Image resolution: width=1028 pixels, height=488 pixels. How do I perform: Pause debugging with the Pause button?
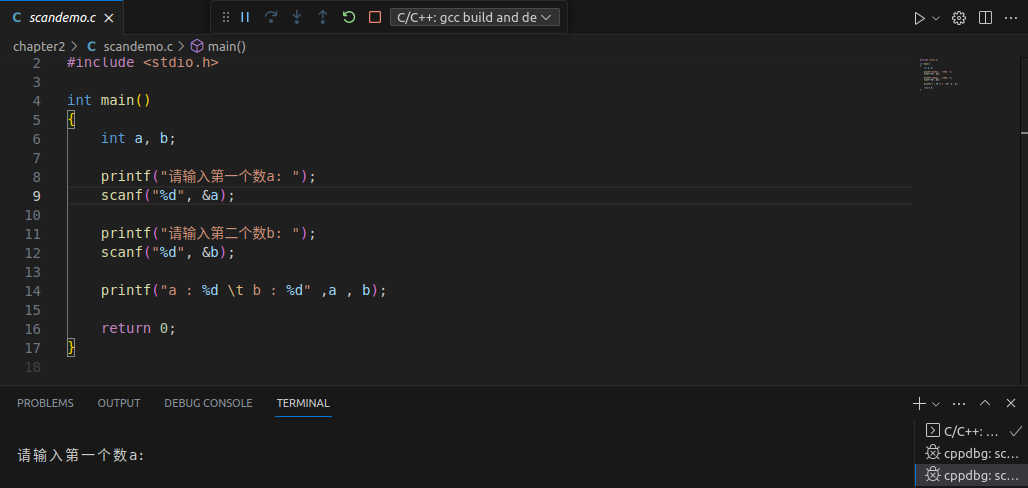pos(245,17)
